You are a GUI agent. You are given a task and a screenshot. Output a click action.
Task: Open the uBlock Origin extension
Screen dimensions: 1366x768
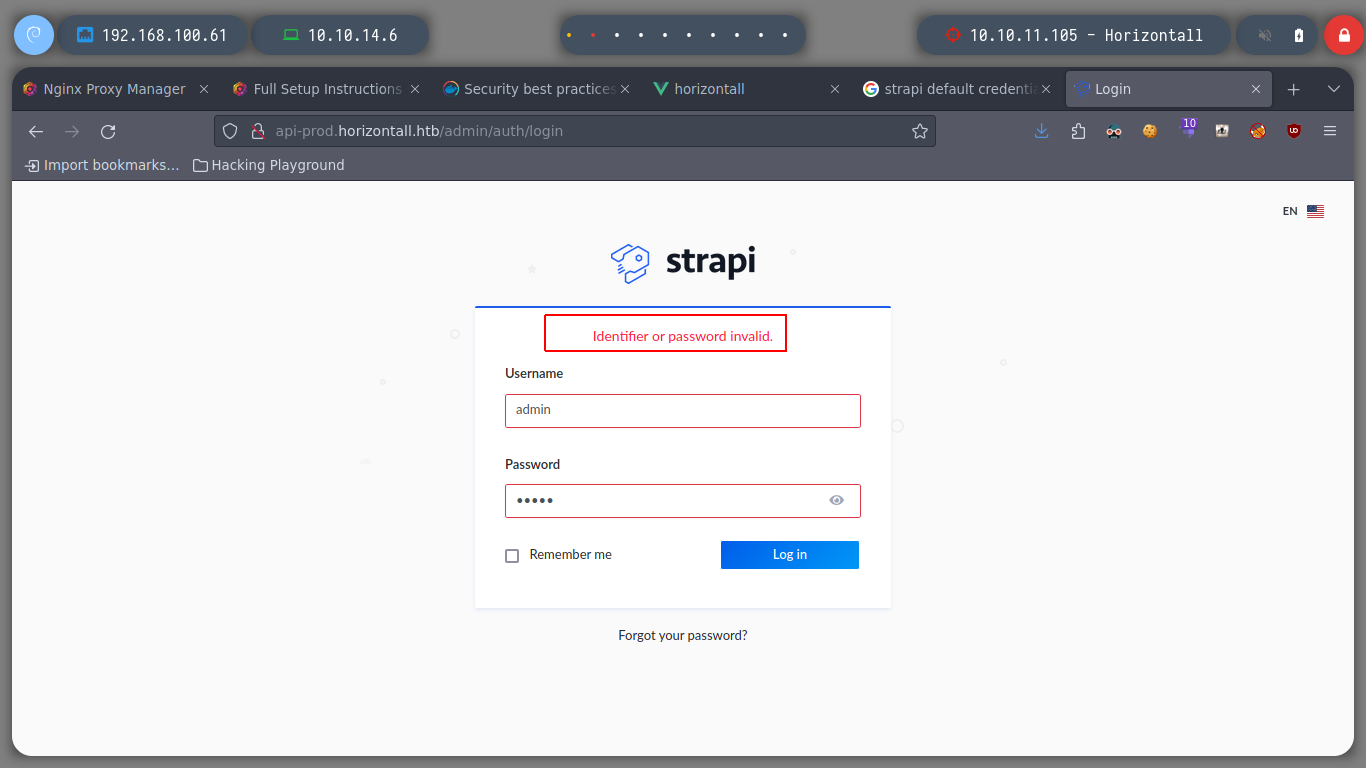(x=1294, y=131)
